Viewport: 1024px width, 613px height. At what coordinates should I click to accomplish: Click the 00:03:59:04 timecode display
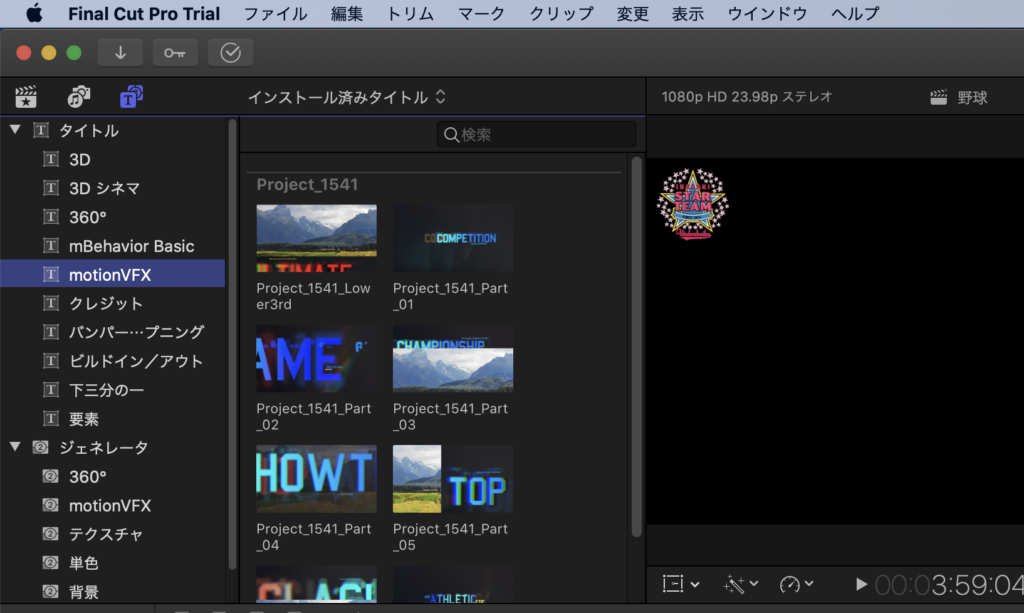coord(950,585)
